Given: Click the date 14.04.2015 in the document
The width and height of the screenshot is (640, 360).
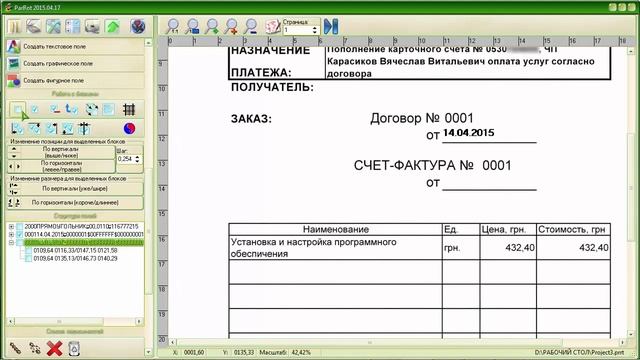Looking at the screenshot, I should [x=469, y=133].
